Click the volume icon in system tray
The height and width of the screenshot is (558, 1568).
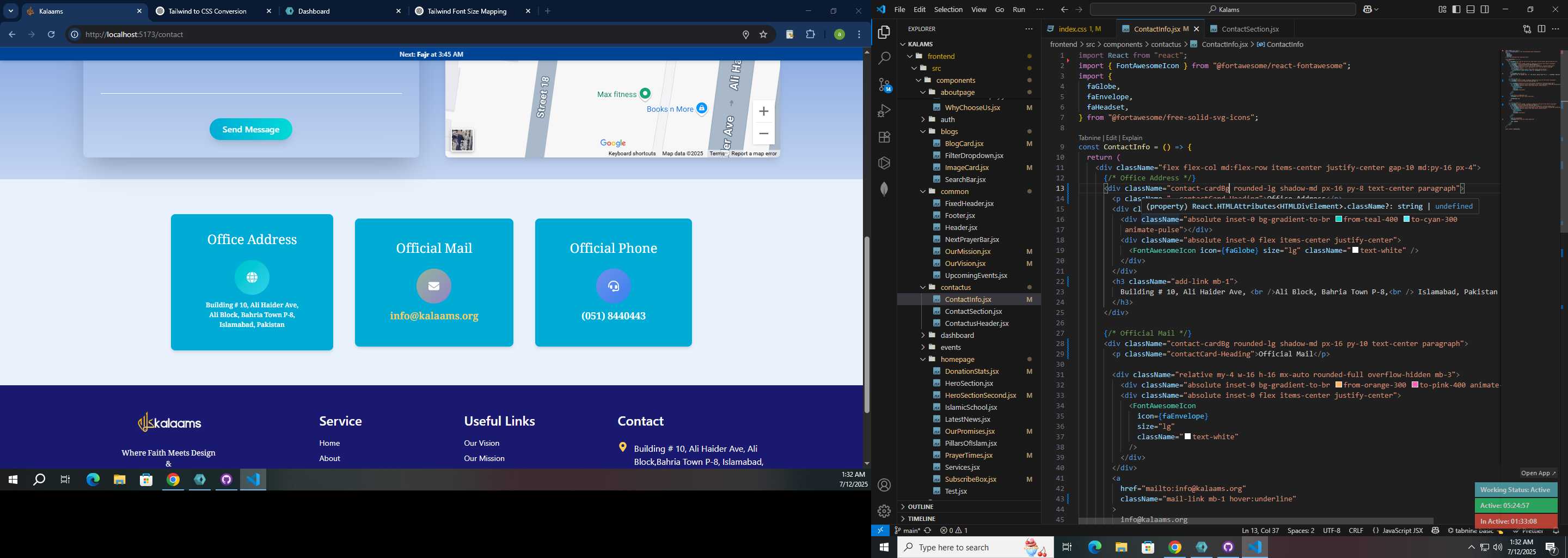click(x=1497, y=548)
